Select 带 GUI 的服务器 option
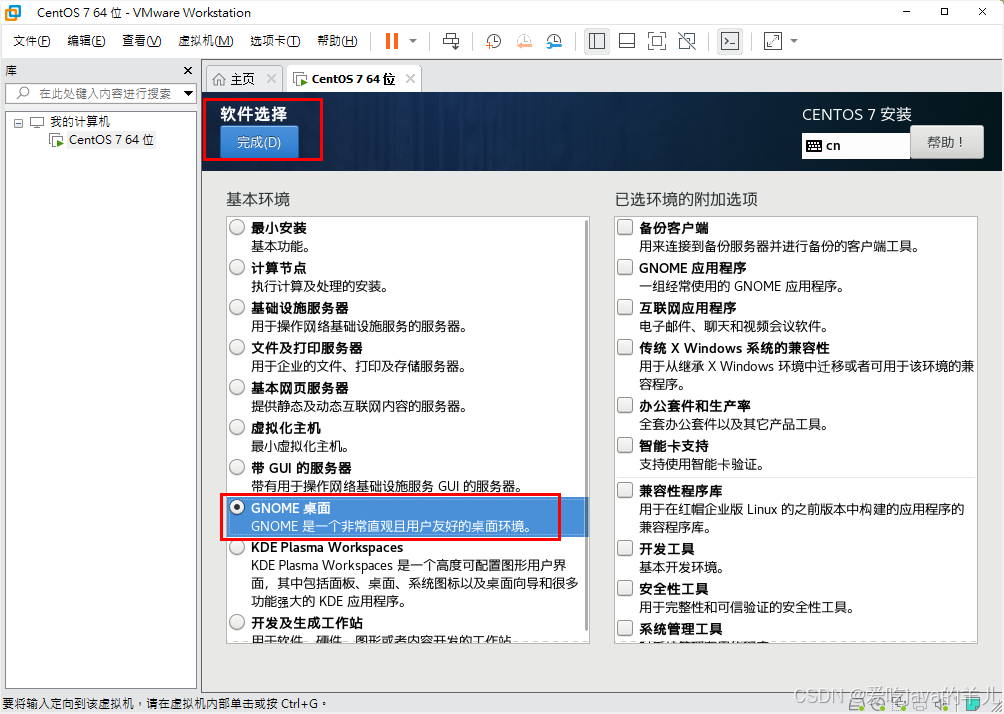This screenshot has height=714, width=1004. pos(237,467)
